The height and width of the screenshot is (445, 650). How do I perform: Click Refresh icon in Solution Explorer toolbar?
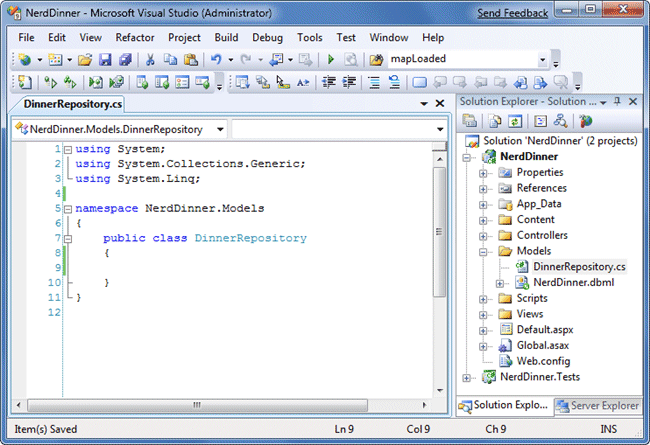pyautogui.click(x=515, y=121)
